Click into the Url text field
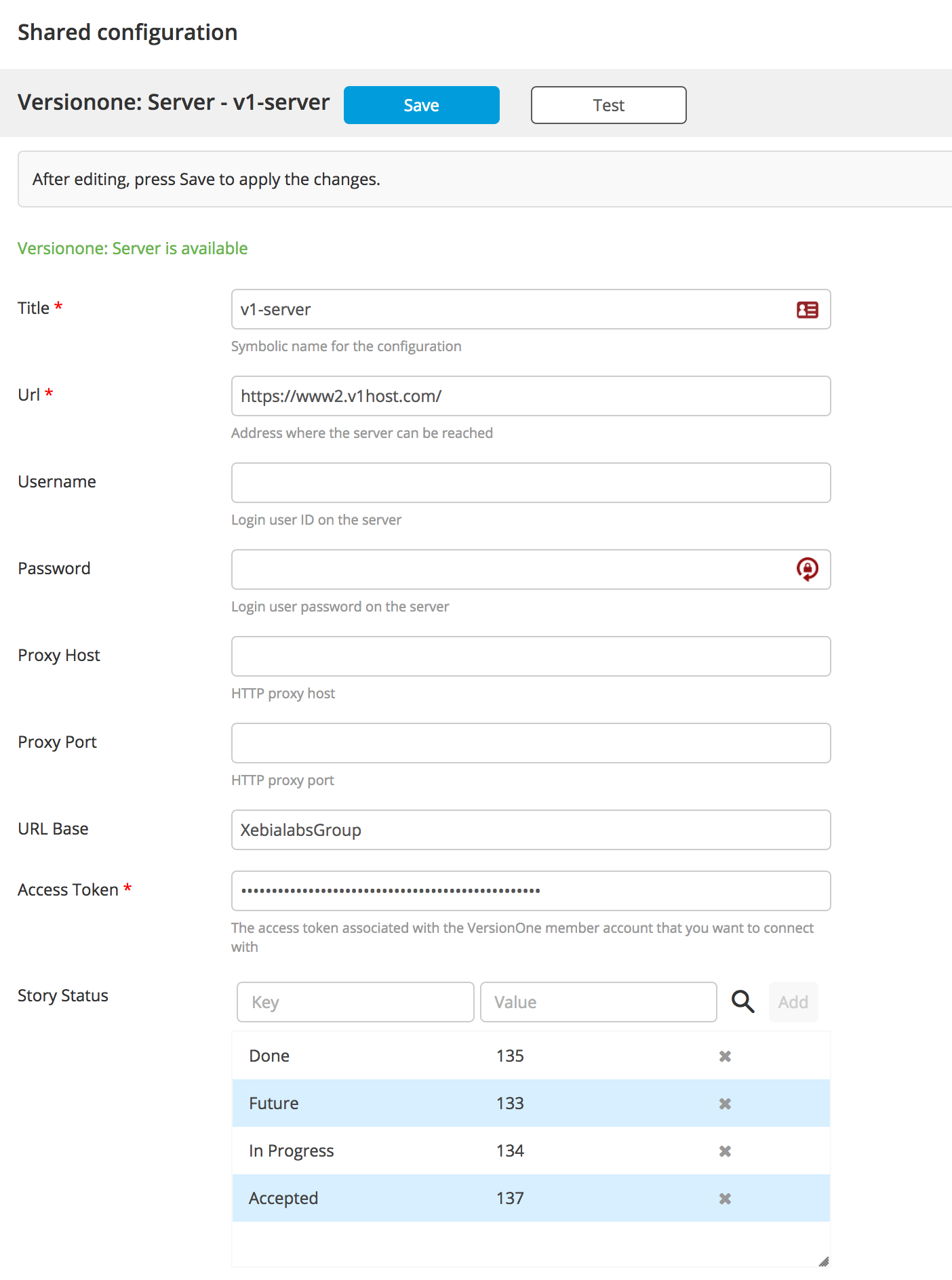 point(530,397)
